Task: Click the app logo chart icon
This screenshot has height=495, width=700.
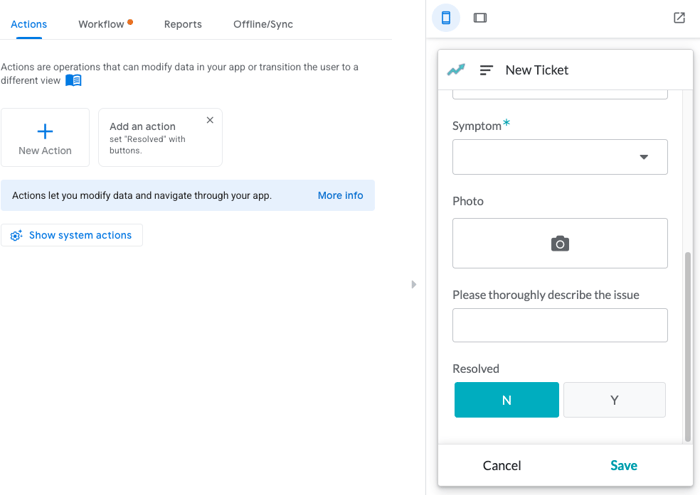Action: click(456, 70)
